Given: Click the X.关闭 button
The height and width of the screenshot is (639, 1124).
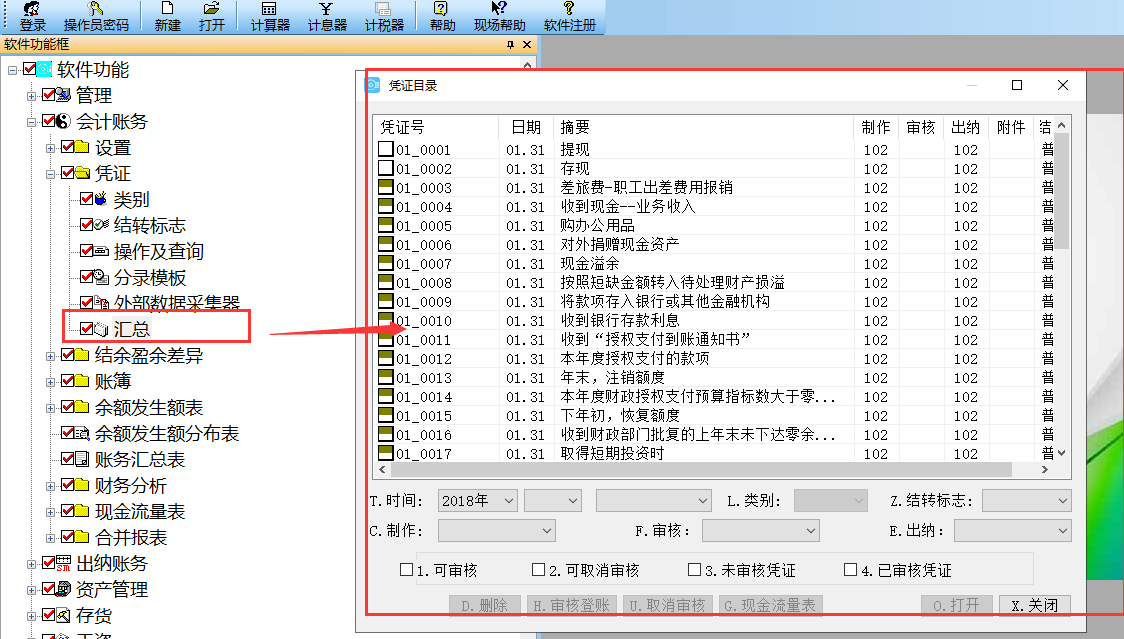Looking at the screenshot, I should [1035, 605].
